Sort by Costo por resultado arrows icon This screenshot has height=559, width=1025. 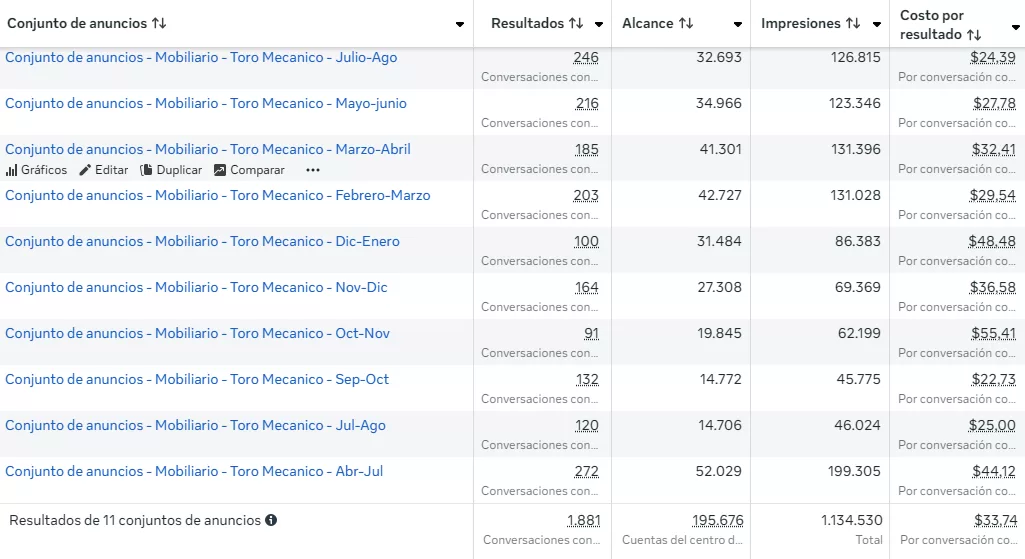coord(974,35)
